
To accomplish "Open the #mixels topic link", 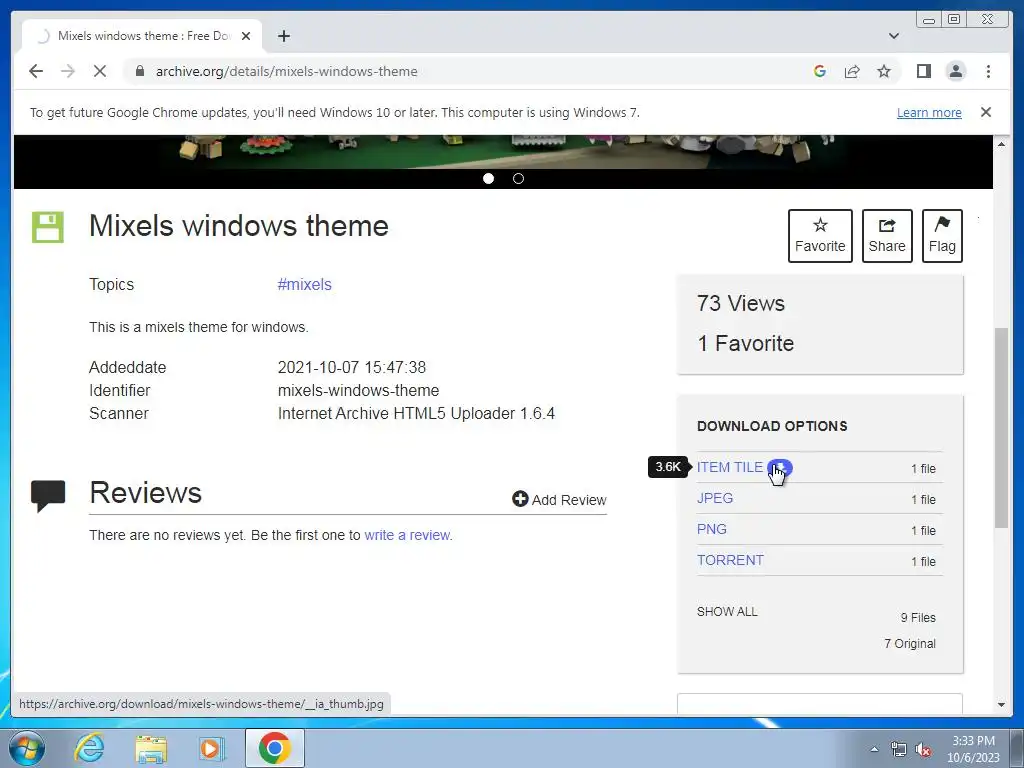I will [304, 285].
